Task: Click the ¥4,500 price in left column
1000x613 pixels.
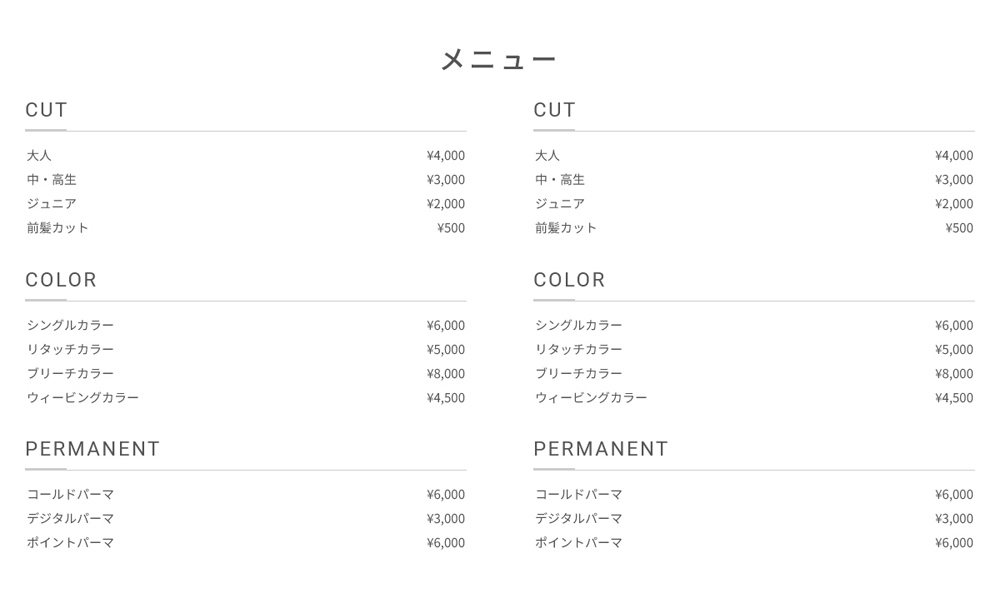Action: (446, 397)
